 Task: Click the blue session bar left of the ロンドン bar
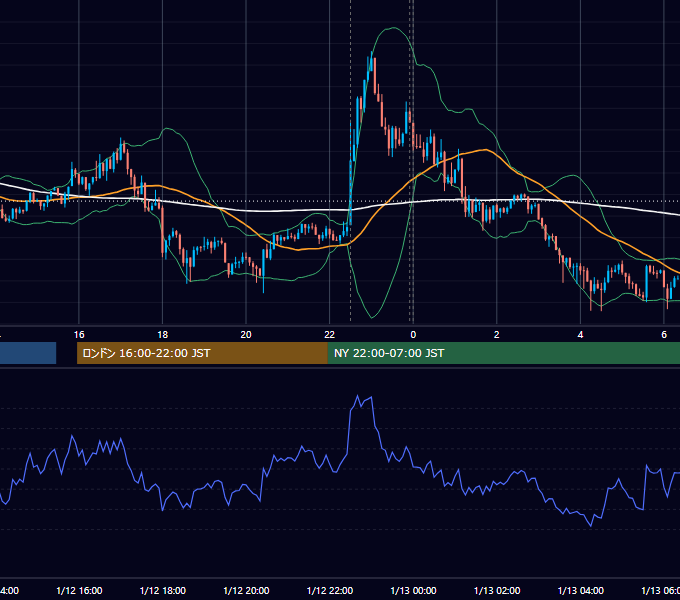28,353
